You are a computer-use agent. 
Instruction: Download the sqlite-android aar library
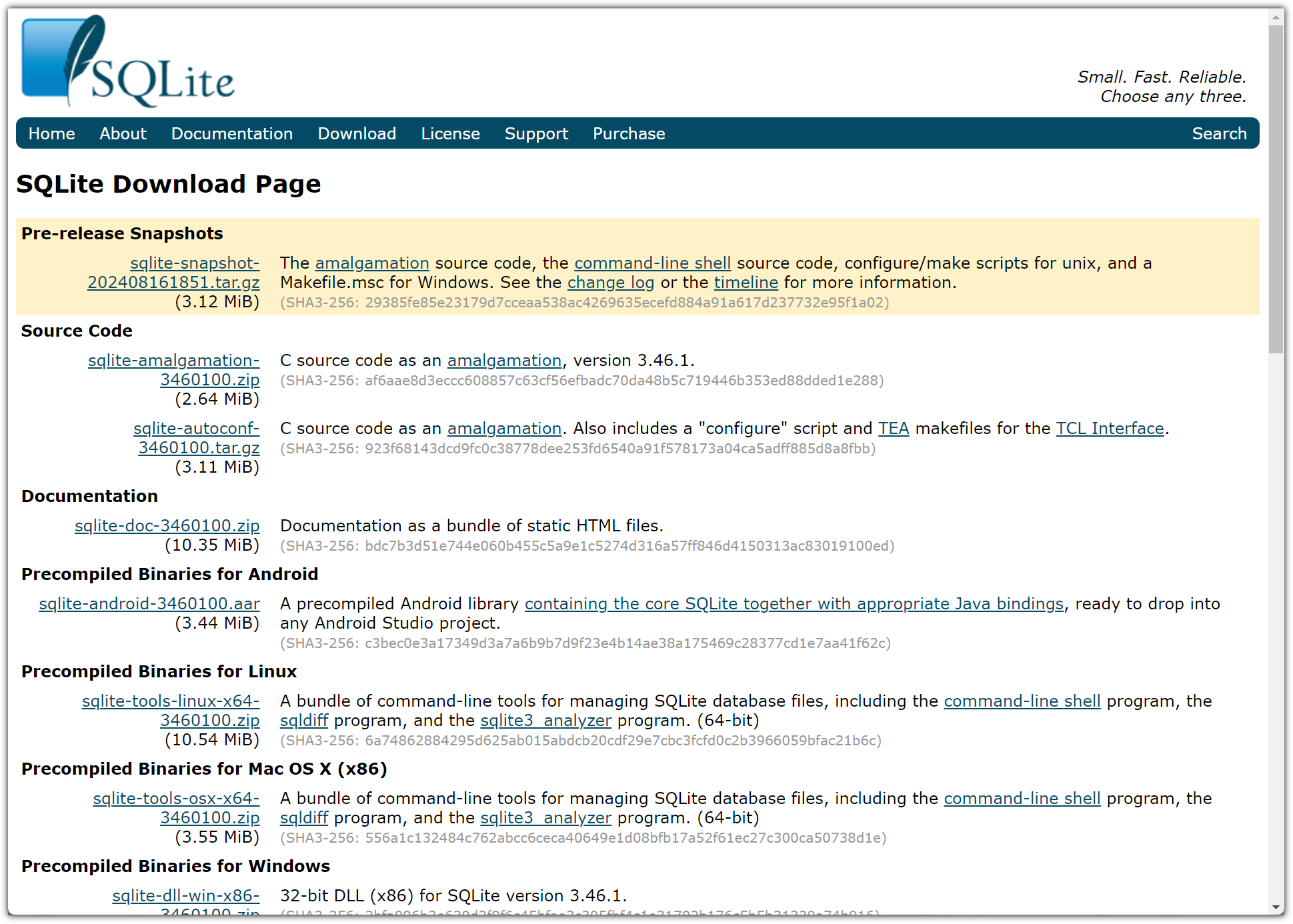(x=149, y=604)
